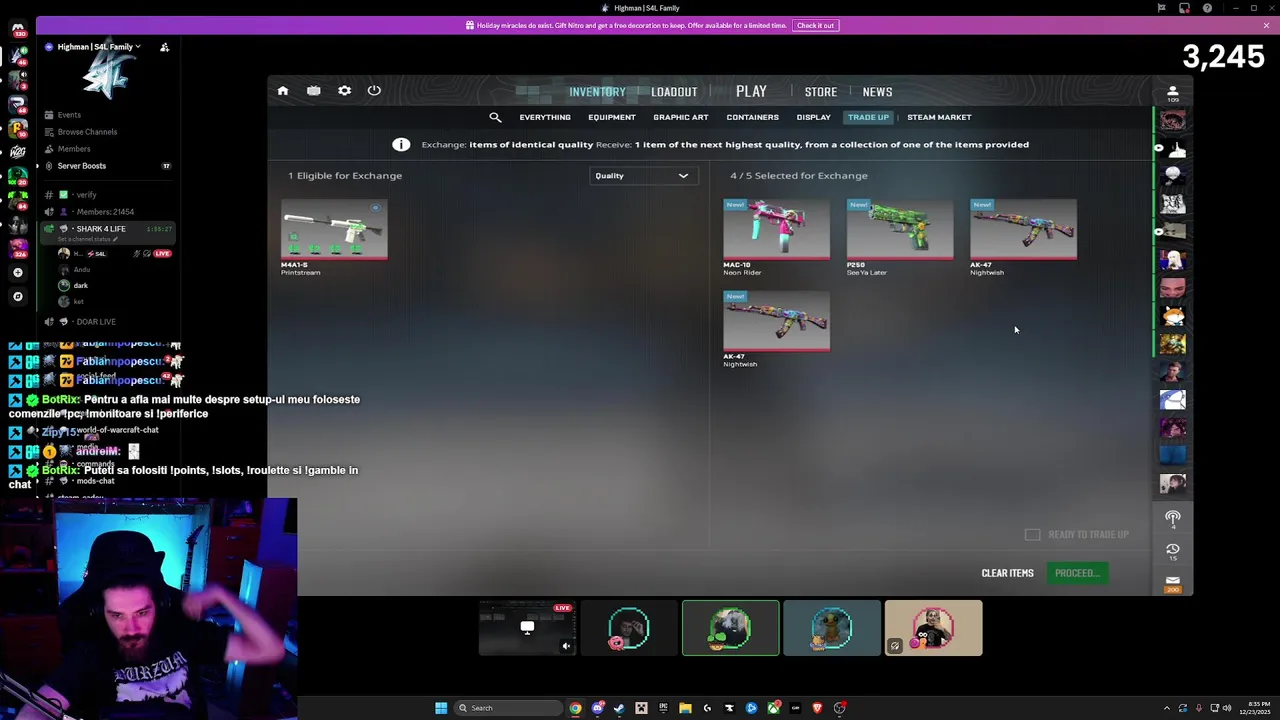The height and width of the screenshot is (720, 1280).
Task: Switch to the Inventory tab
Action: coord(597,92)
